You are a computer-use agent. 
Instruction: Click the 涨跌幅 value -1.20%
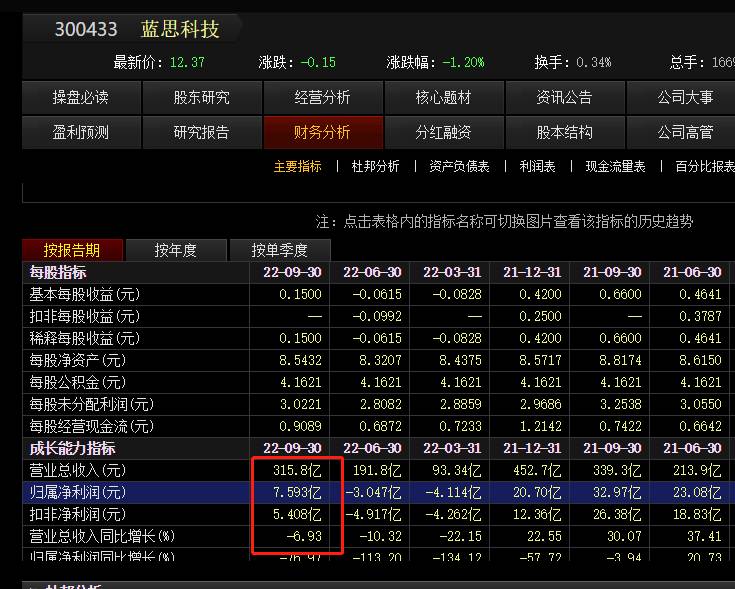[x=464, y=62]
